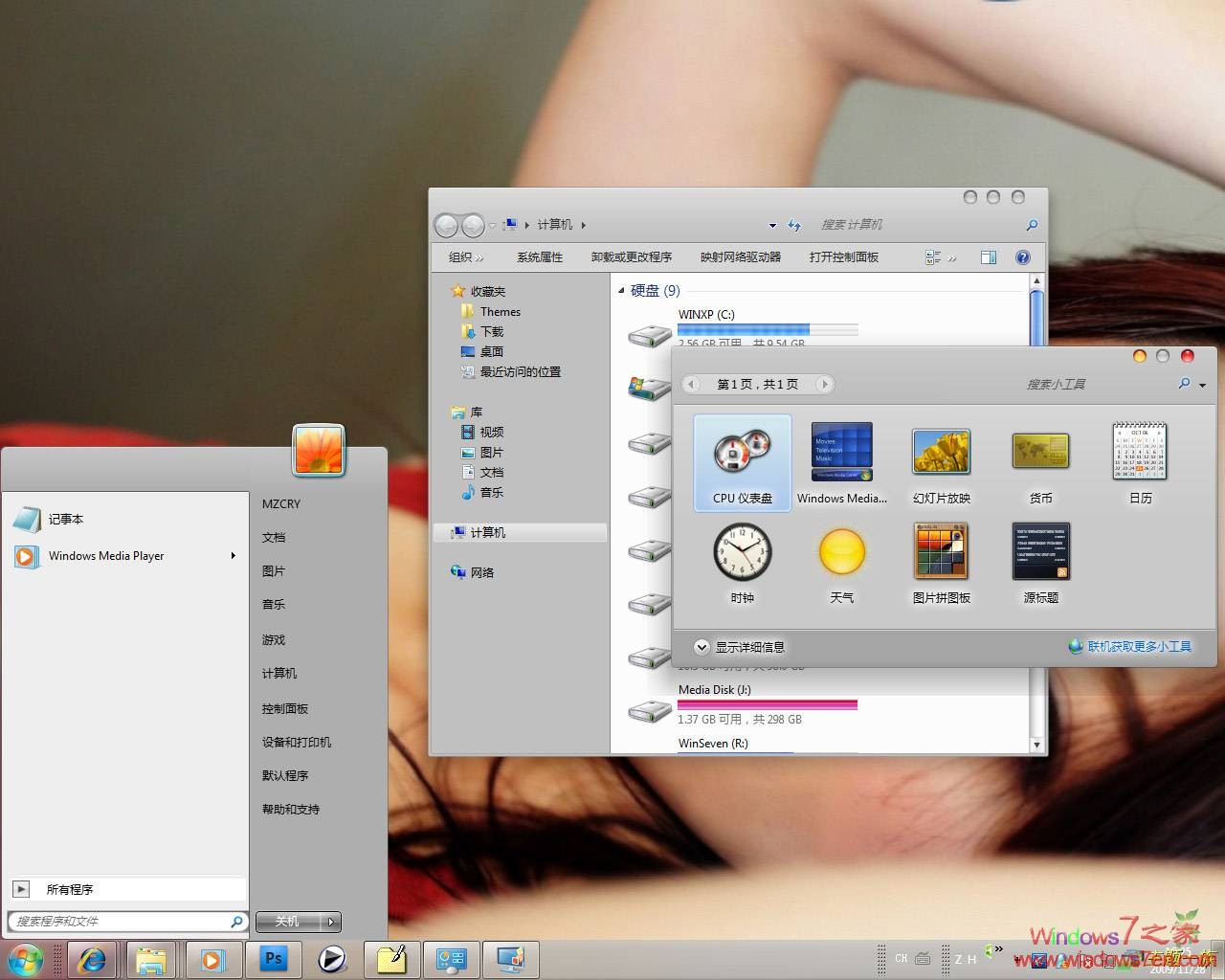
Task: Click 映射网络驱动器 in the toolbar
Action: (x=741, y=257)
